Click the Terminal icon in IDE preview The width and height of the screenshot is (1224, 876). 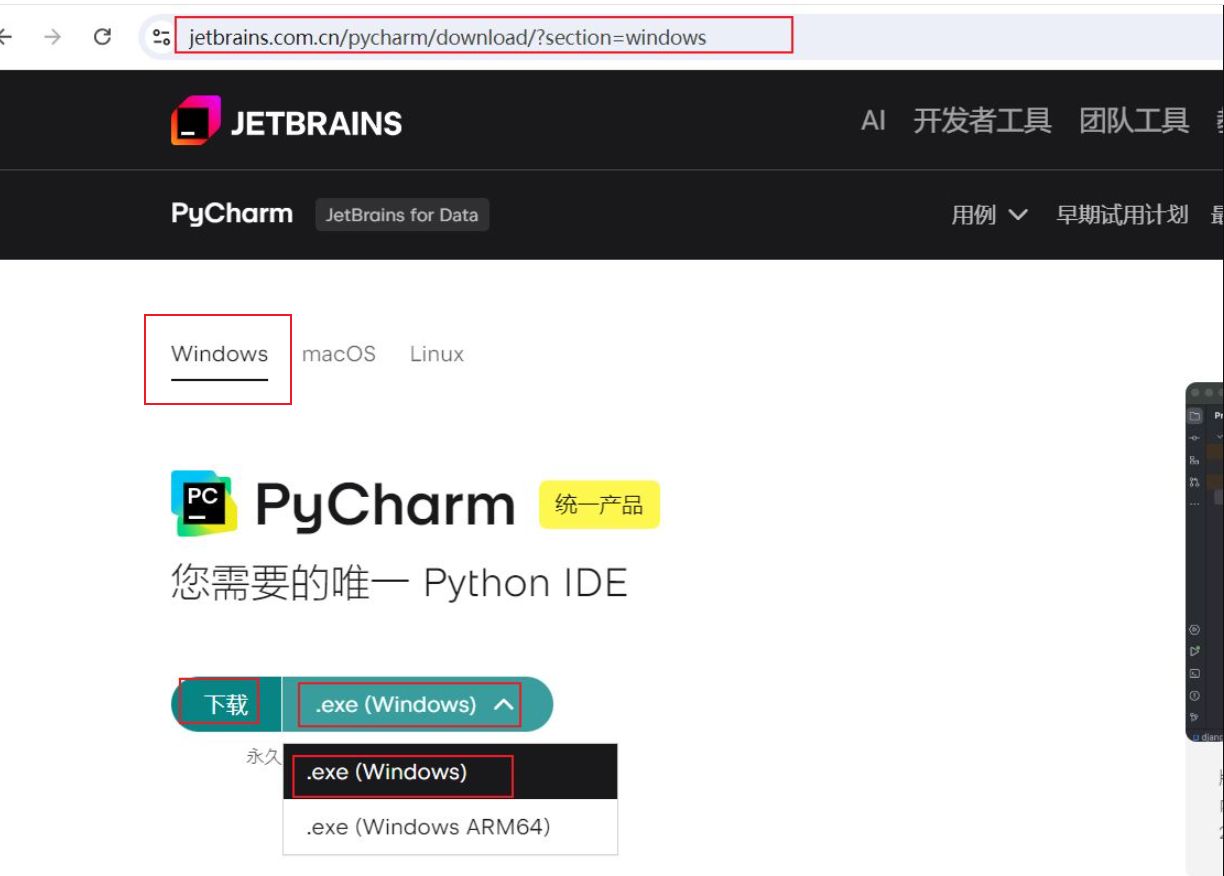coord(1194,673)
